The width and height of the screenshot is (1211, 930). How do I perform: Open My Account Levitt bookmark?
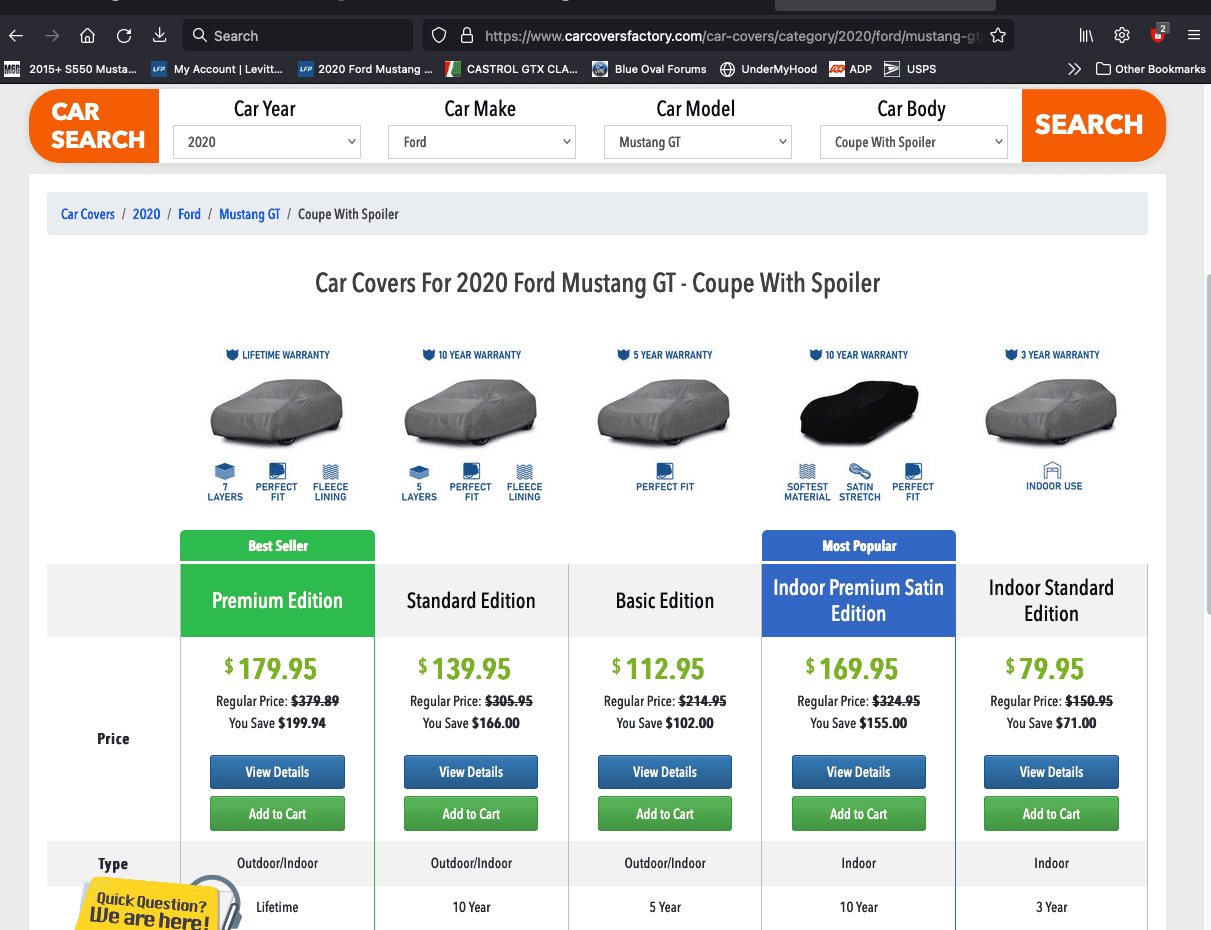pos(217,69)
